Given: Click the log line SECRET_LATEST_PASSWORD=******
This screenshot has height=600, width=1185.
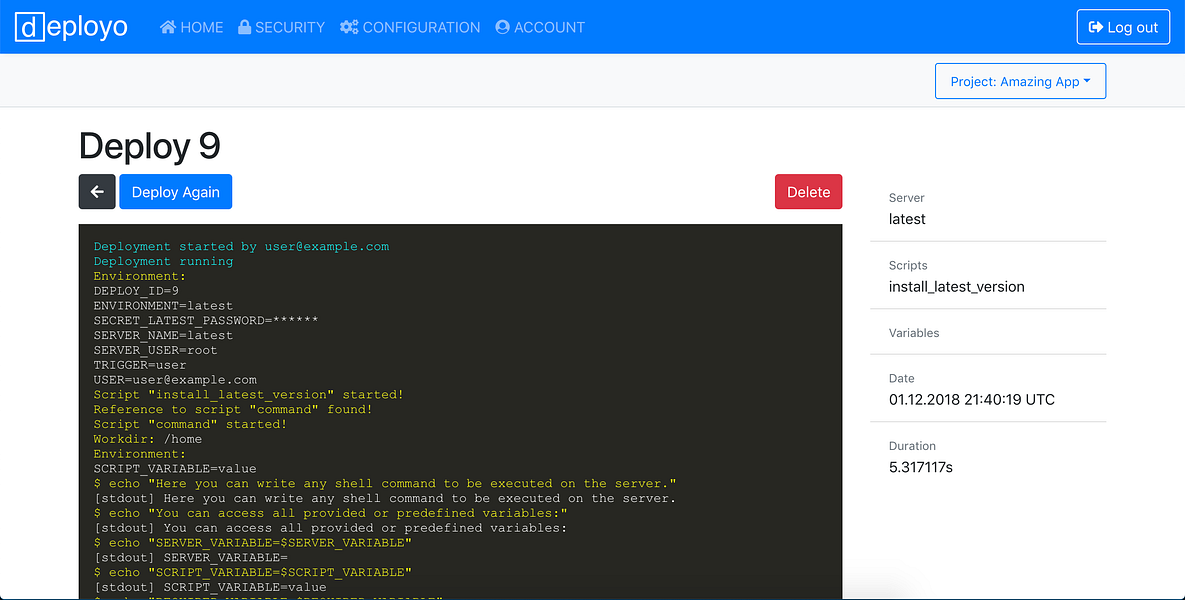Looking at the screenshot, I should tap(206, 320).
